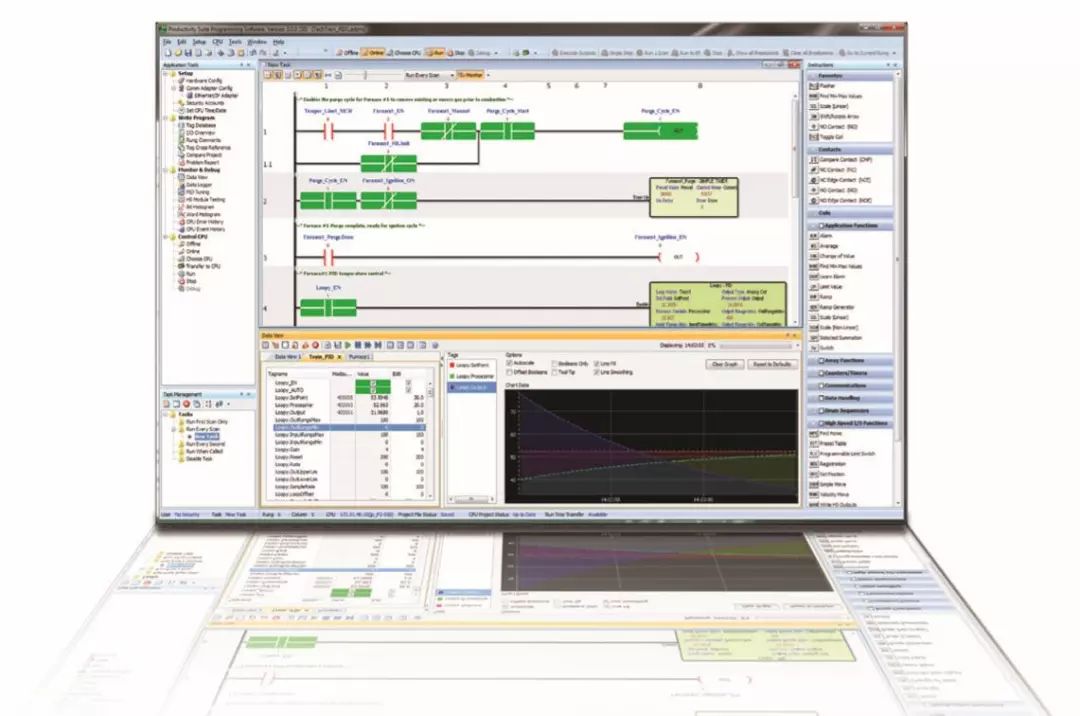Select the Loop1.SetPoint red tag swatch
The image size is (1080, 716).
[453, 365]
